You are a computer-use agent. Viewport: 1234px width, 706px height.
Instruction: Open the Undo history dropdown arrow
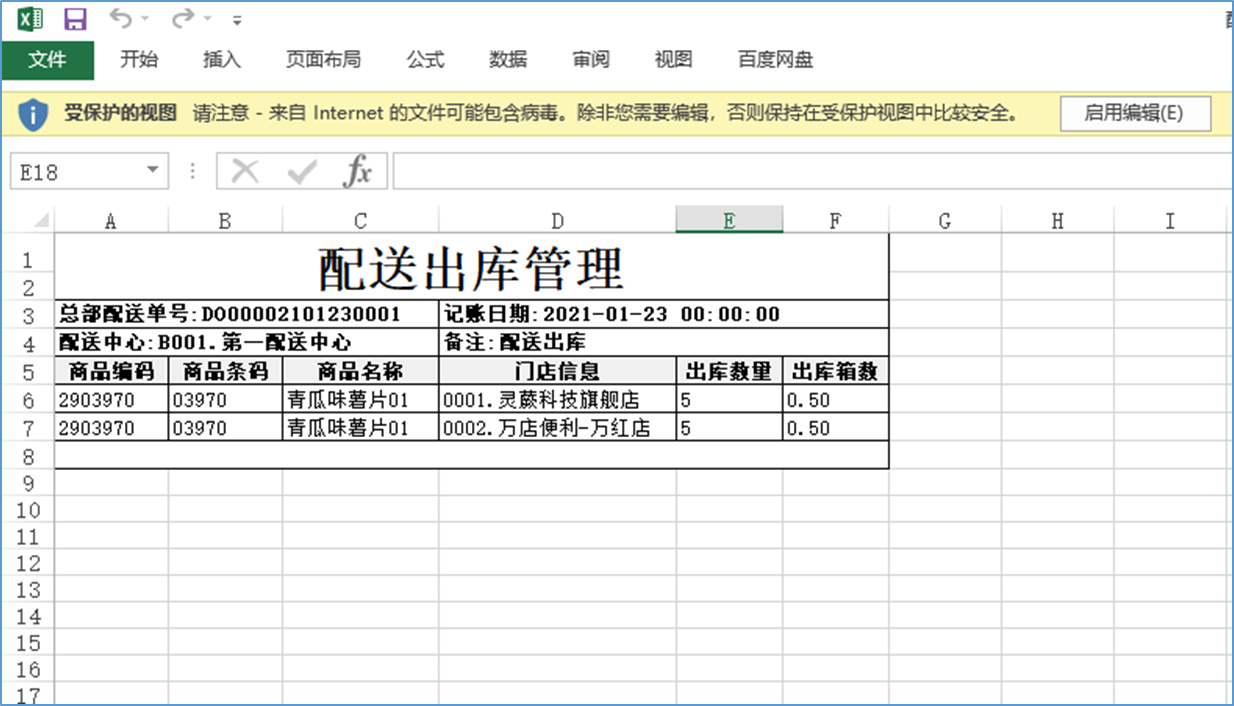(x=145, y=20)
